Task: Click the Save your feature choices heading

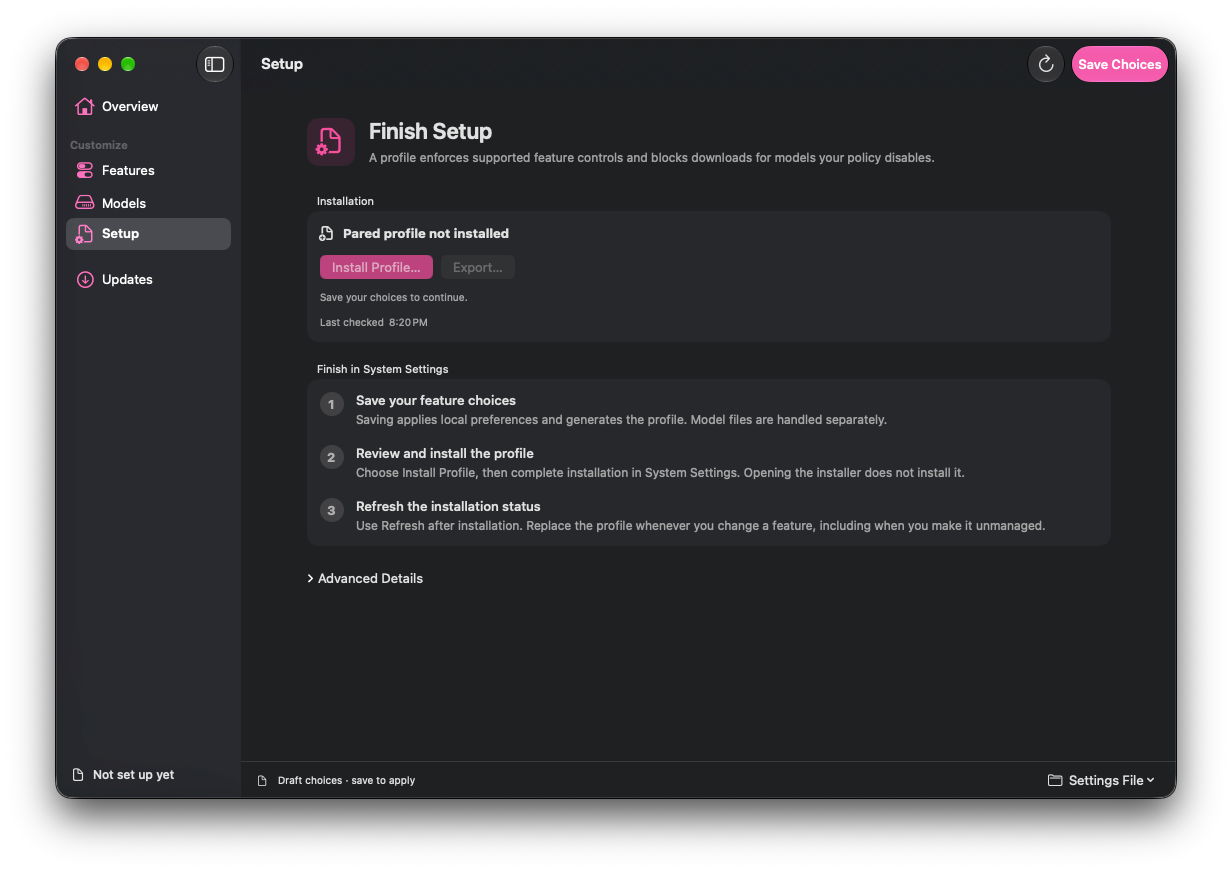Action: click(x=436, y=400)
